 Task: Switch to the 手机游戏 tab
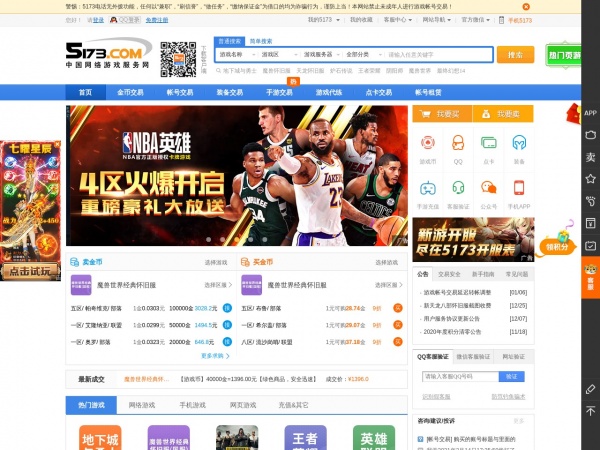(192, 405)
